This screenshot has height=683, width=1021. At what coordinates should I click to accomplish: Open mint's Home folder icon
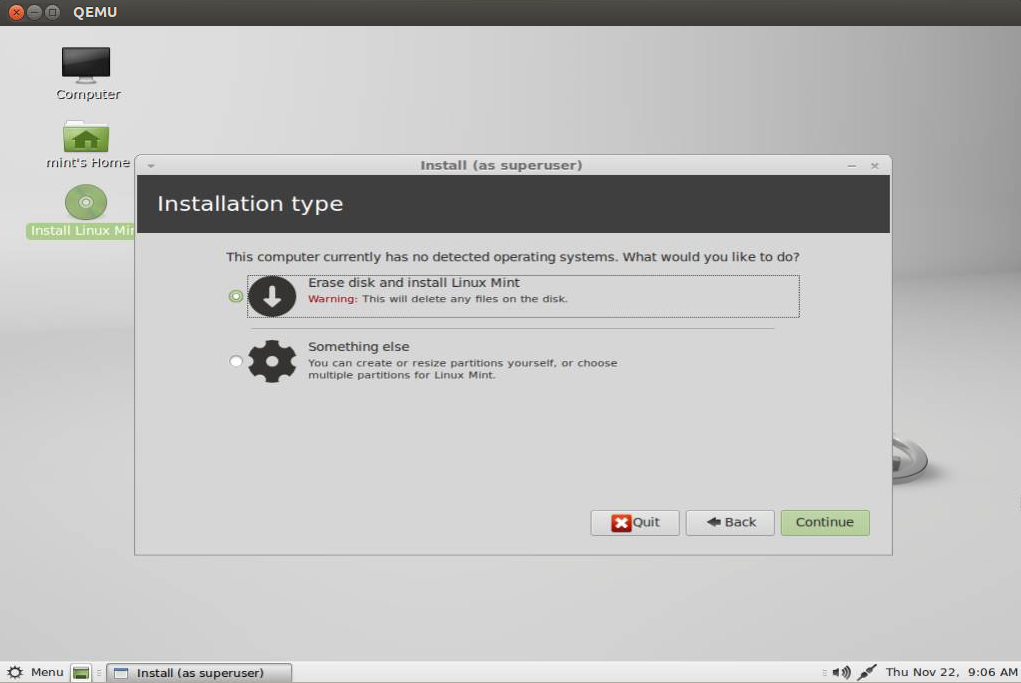(86, 137)
